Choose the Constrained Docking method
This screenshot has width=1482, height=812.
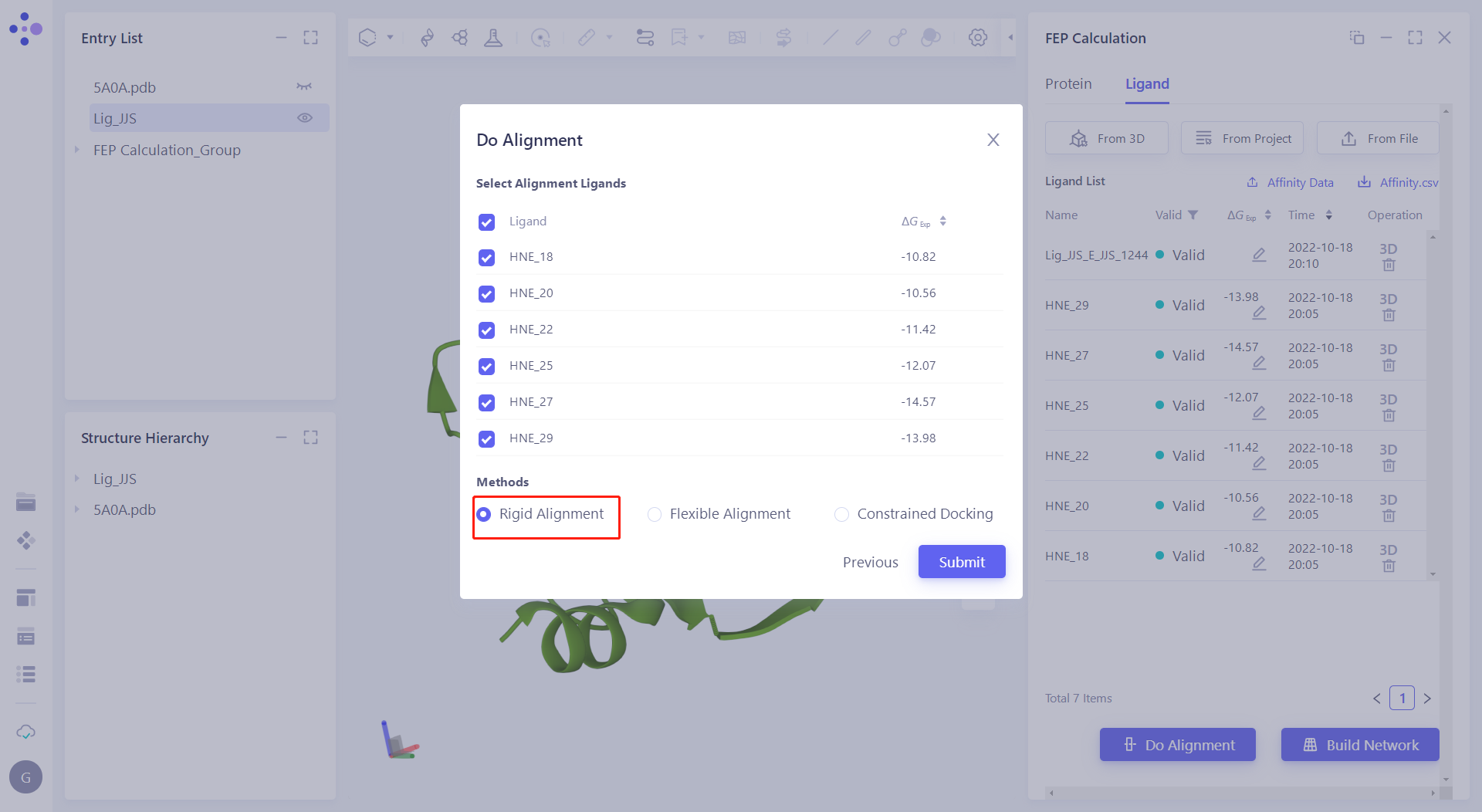pos(841,514)
